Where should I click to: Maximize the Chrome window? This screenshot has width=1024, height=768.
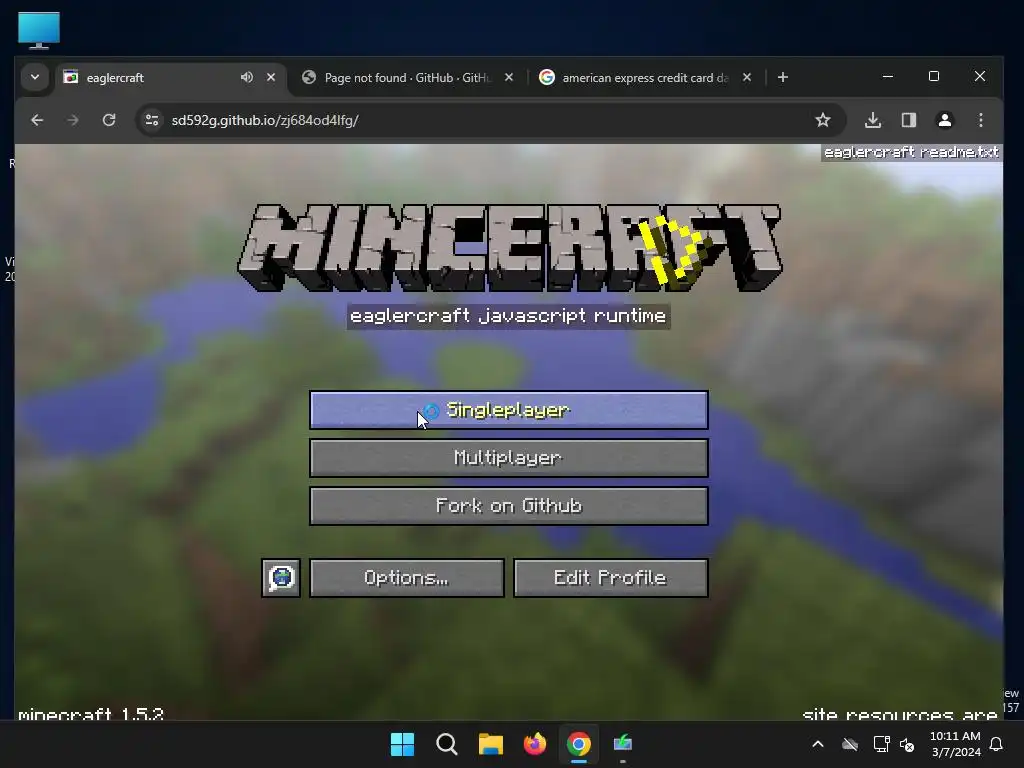tap(934, 76)
